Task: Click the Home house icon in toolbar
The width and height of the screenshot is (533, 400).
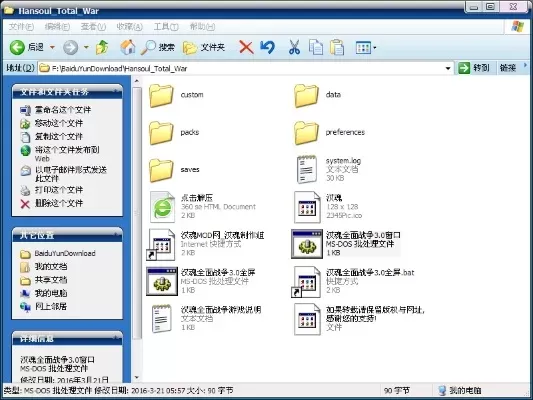Action: (128, 48)
